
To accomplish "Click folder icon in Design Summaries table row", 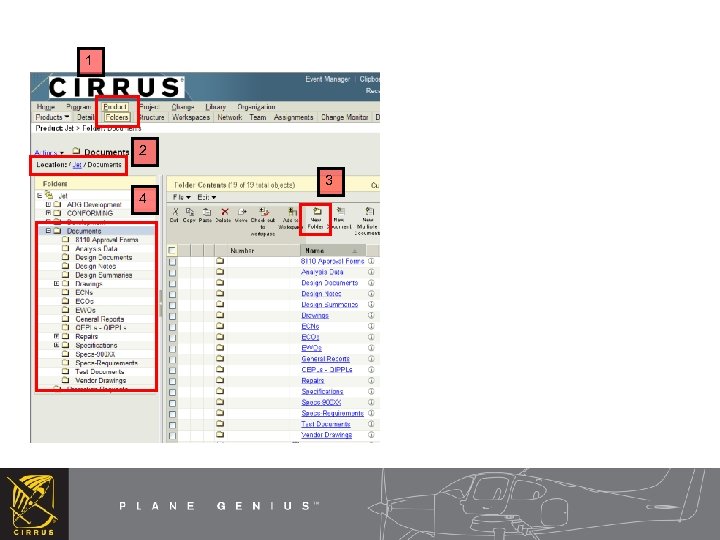I will (220, 304).
